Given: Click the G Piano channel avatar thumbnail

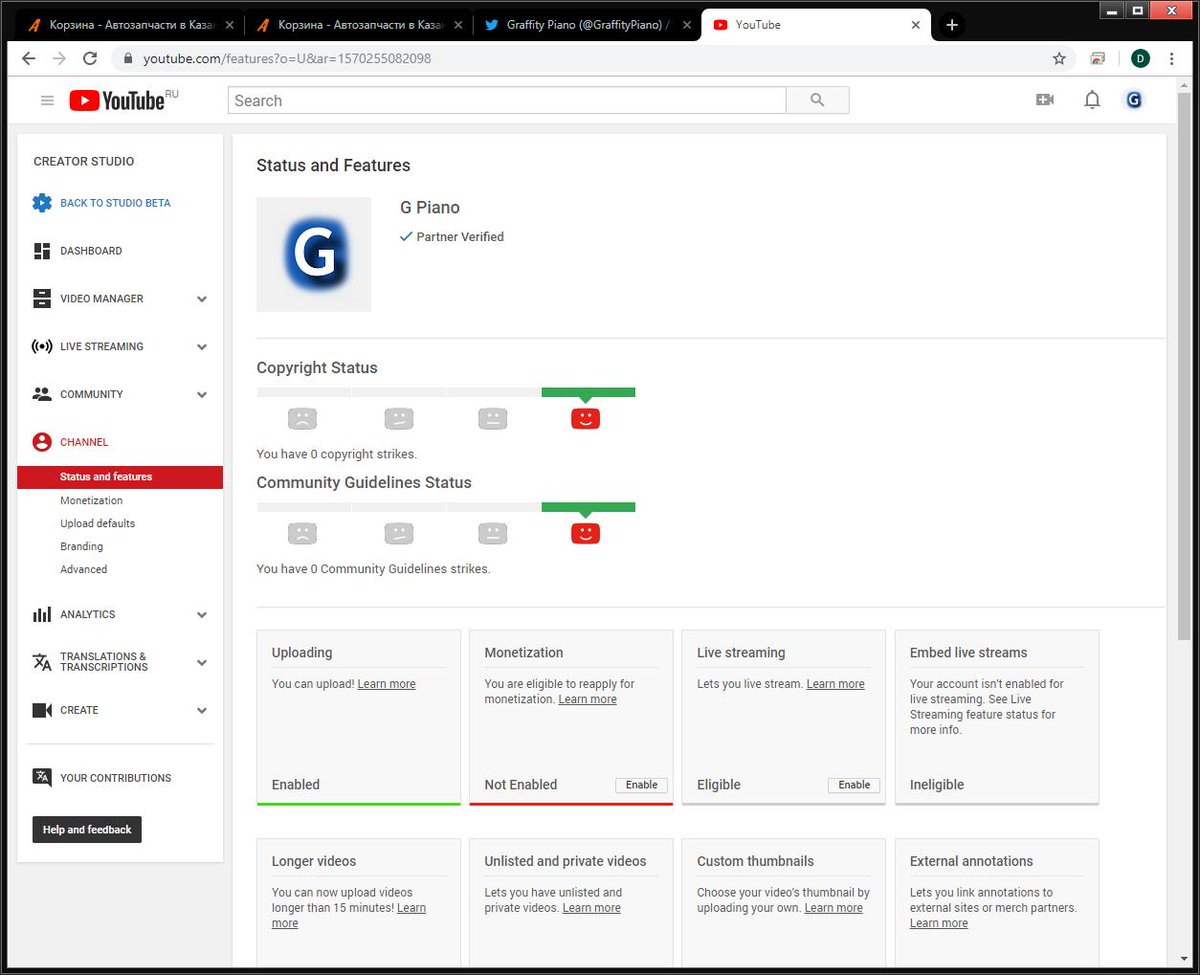Looking at the screenshot, I should 314,254.
